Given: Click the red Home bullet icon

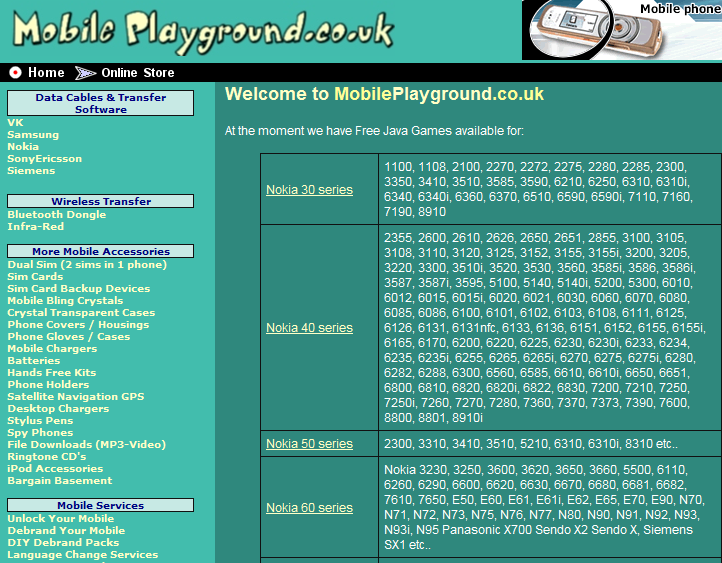Looking at the screenshot, I should pyautogui.click(x=15, y=72).
